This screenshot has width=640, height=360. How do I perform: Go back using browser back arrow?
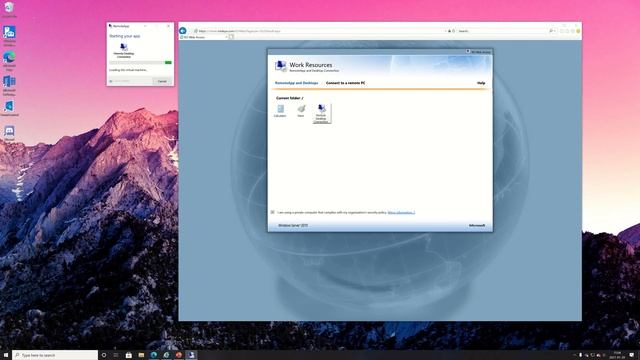(183, 31)
